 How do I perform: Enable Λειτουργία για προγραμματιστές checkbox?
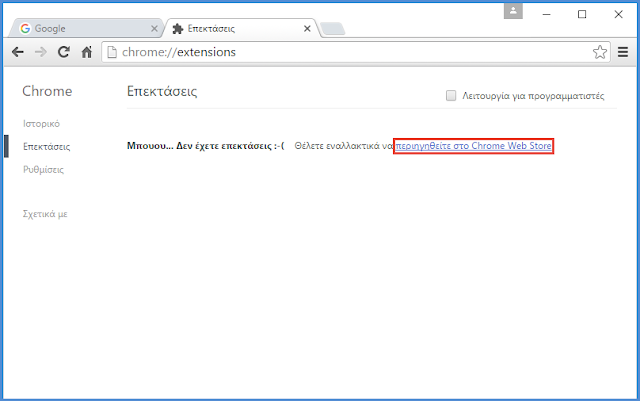(x=451, y=96)
